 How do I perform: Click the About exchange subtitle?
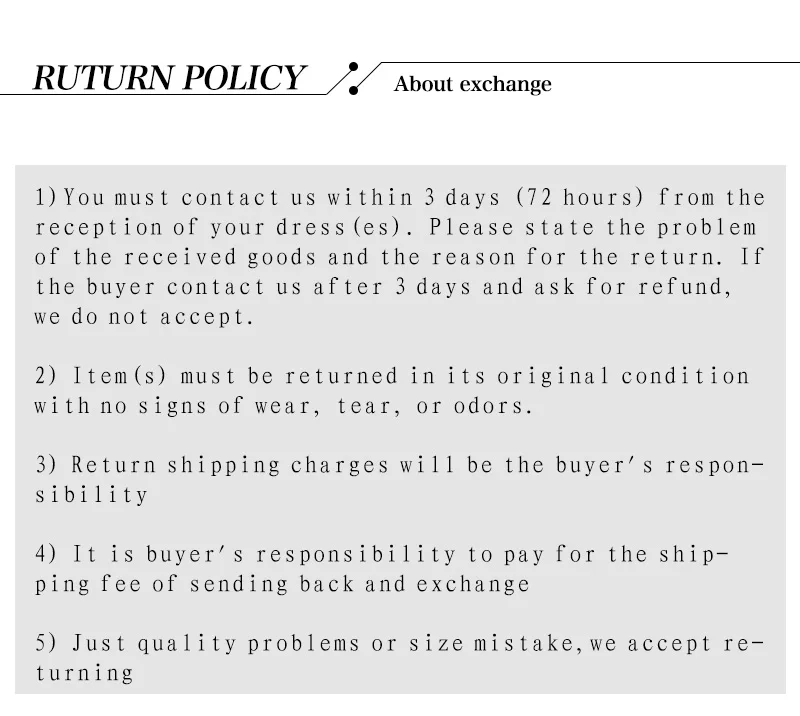(x=472, y=84)
